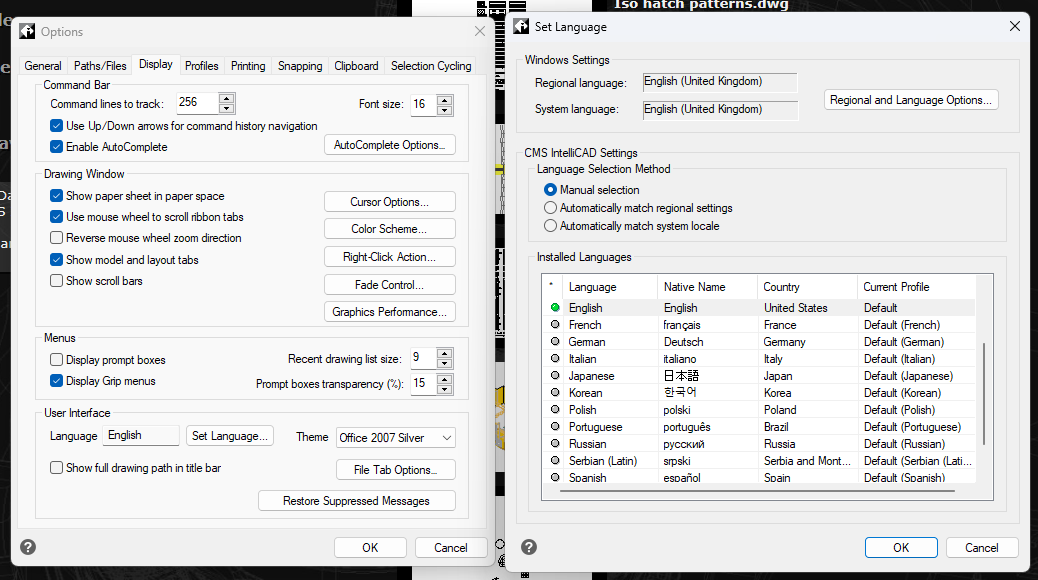The height and width of the screenshot is (580, 1038).
Task: Toggle Display Grip menus checkbox
Action: [x=56, y=381]
